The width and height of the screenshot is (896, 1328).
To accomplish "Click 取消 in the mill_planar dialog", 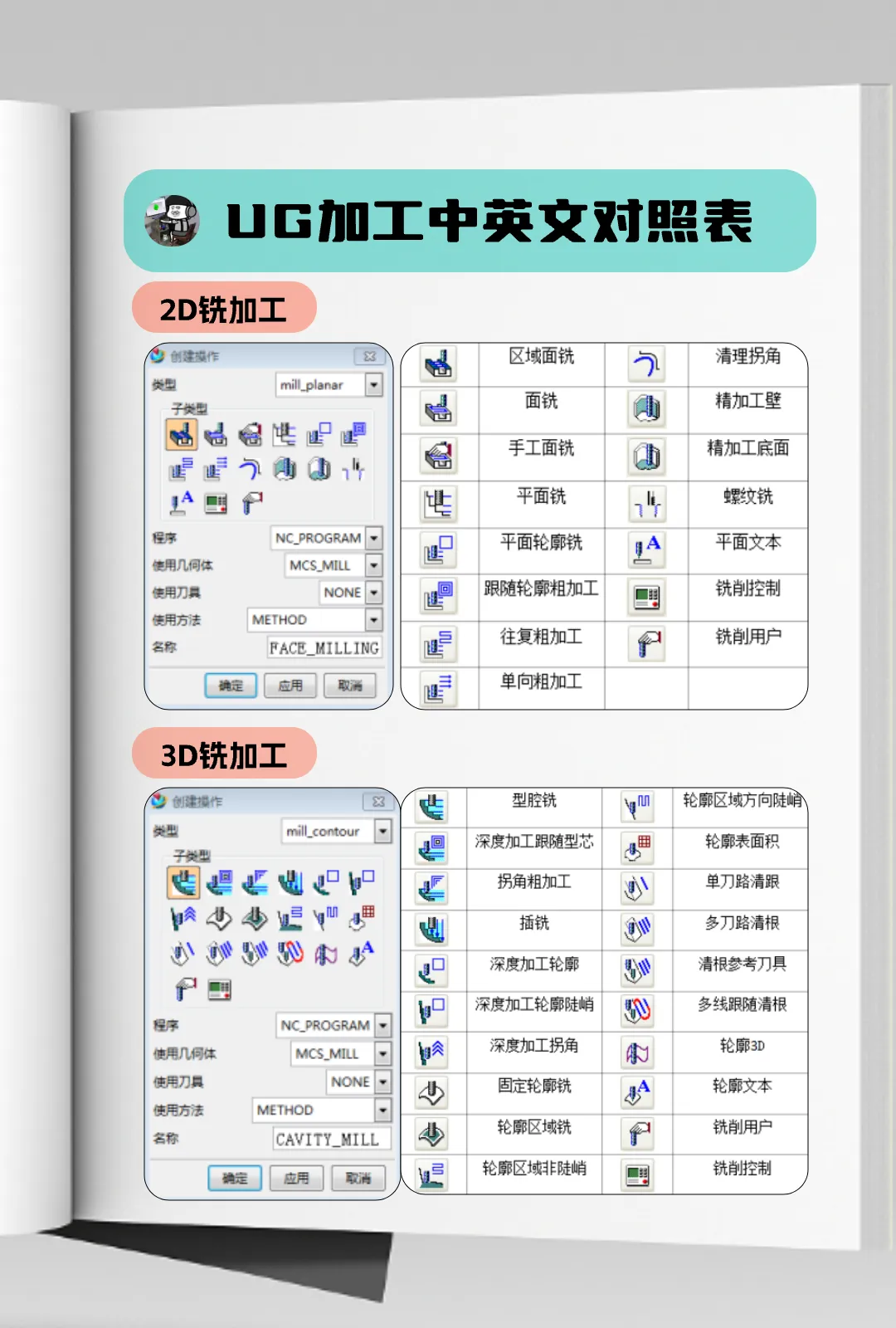I will [350, 686].
